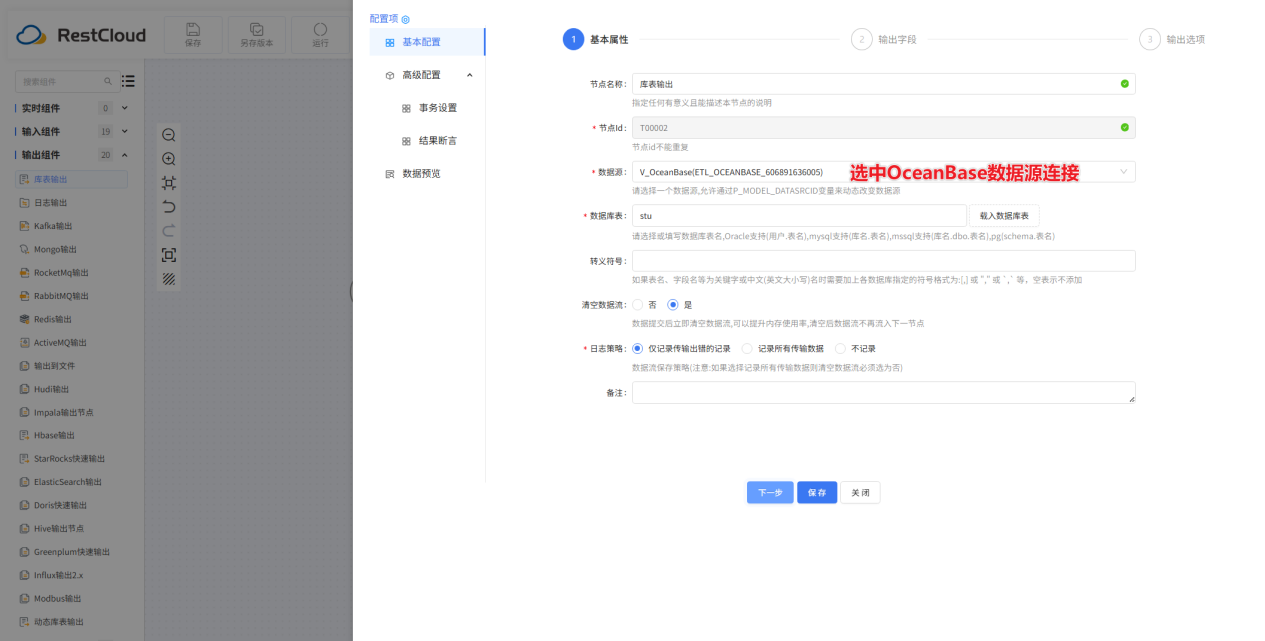Click the zoom out canvas icon

(x=169, y=135)
